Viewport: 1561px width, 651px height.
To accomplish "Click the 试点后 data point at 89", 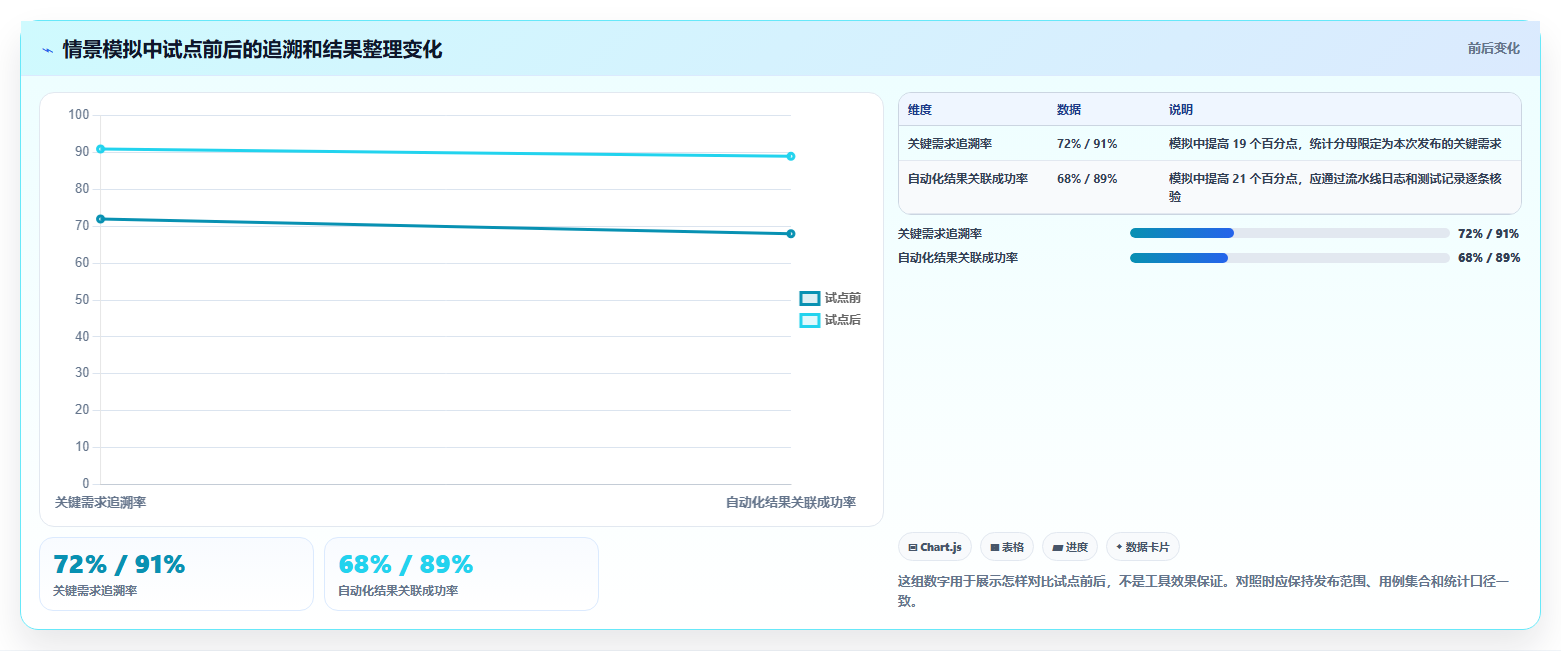I will click(x=791, y=156).
